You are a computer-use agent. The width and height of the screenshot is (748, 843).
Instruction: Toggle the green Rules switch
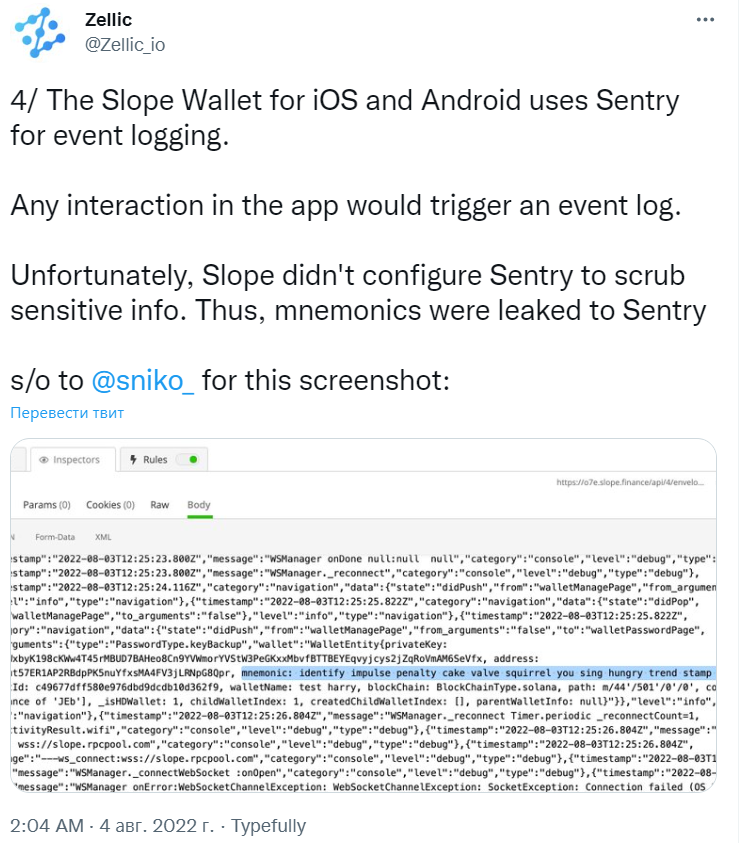click(x=188, y=460)
